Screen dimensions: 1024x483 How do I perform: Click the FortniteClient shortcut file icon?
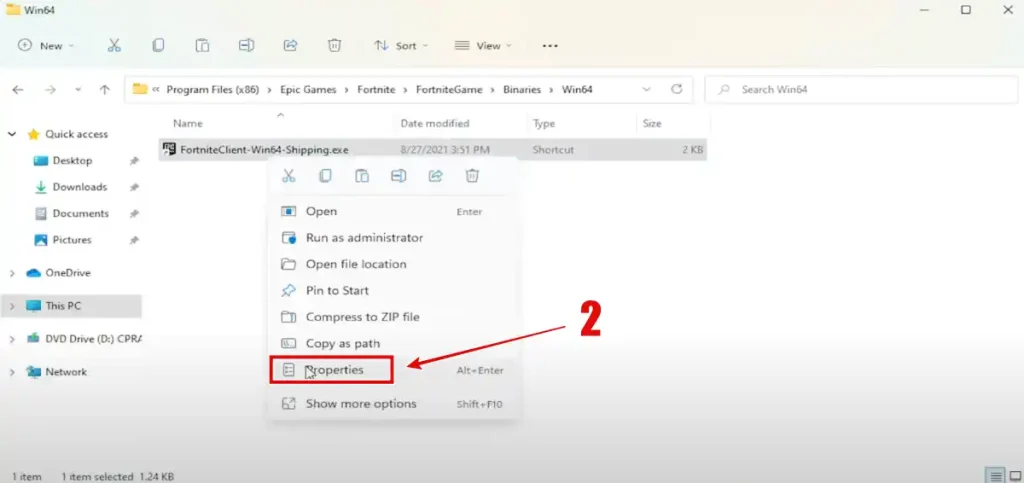point(169,149)
